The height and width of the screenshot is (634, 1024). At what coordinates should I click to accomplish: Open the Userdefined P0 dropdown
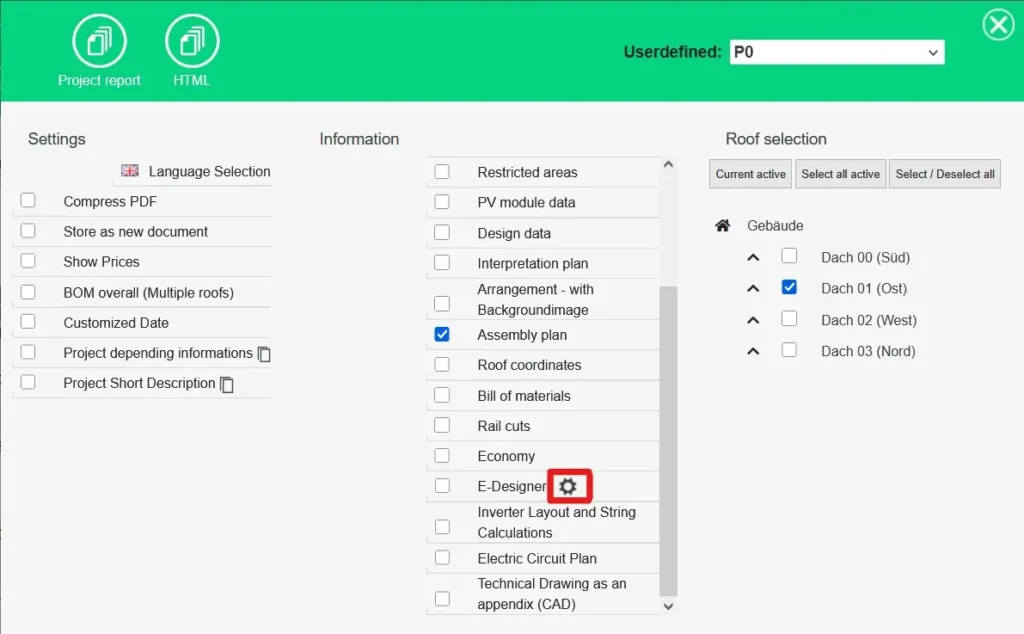[x=836, y=52]
